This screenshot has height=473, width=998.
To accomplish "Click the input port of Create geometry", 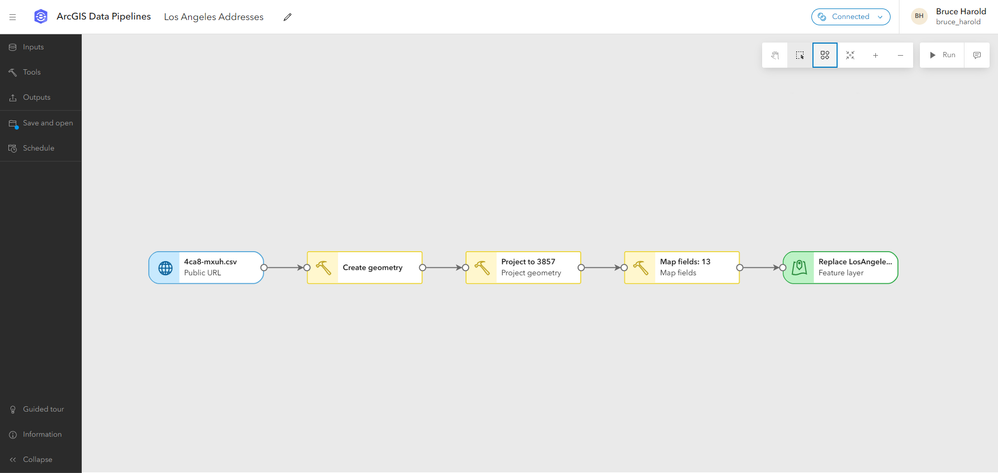I will (x=307, y=268).
